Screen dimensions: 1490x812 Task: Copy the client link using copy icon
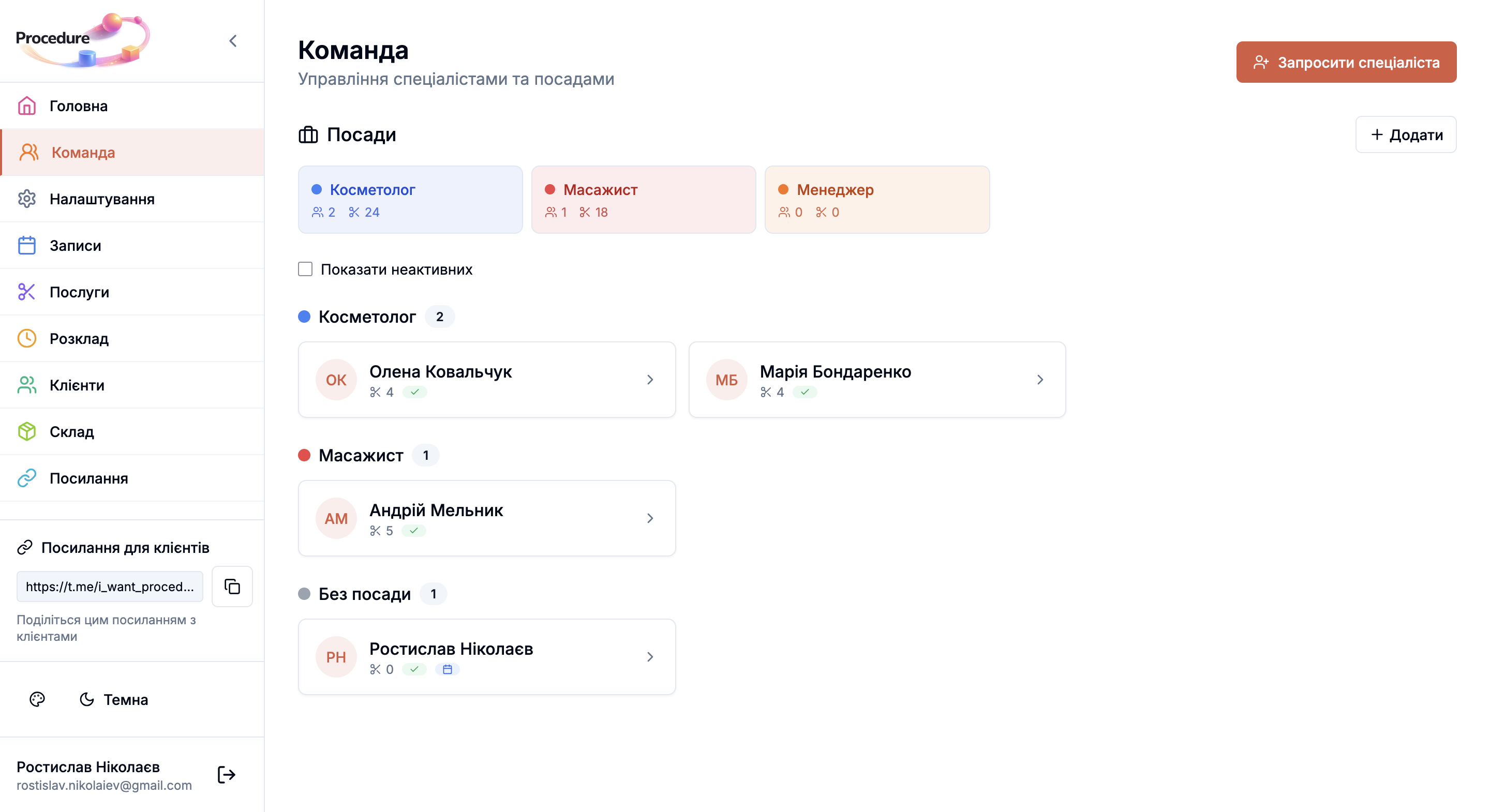click(232, 587)
